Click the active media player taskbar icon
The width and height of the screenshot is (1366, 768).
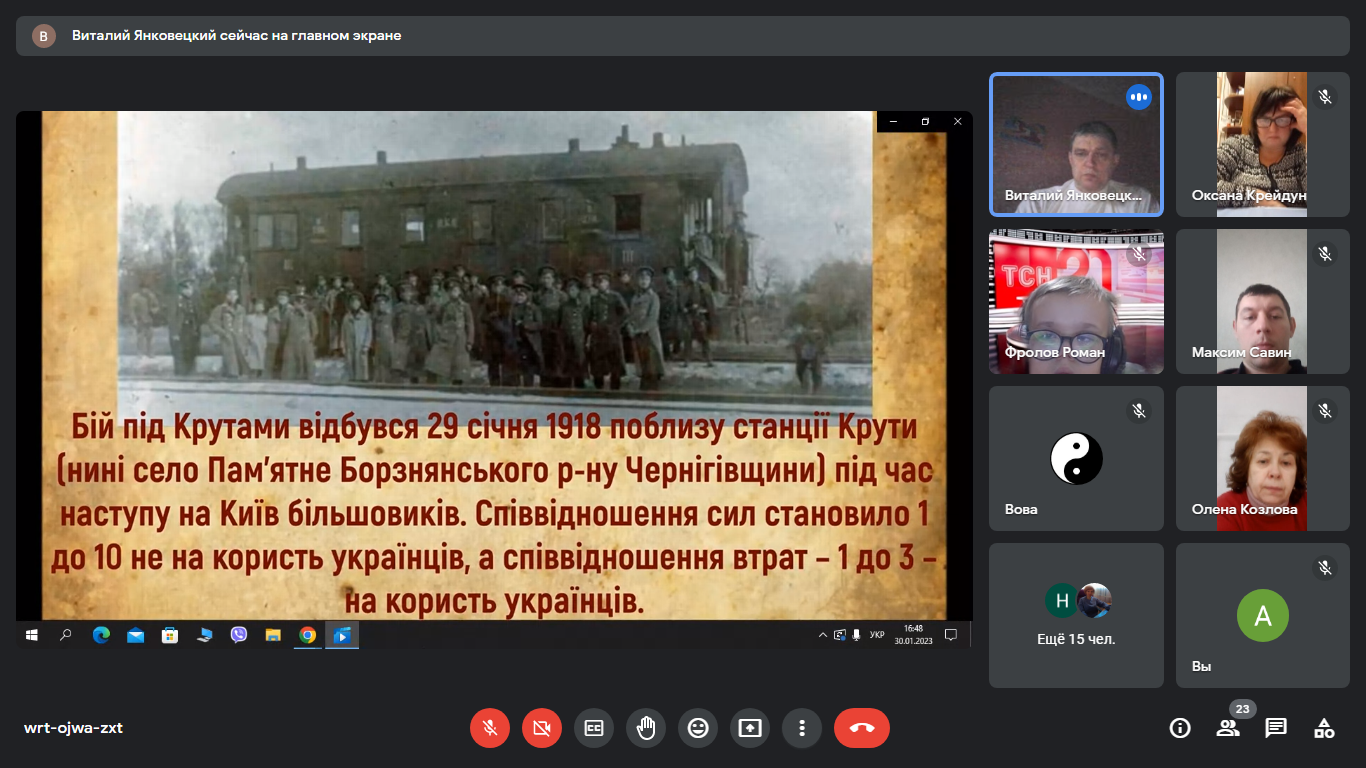(x=342, y=634)
